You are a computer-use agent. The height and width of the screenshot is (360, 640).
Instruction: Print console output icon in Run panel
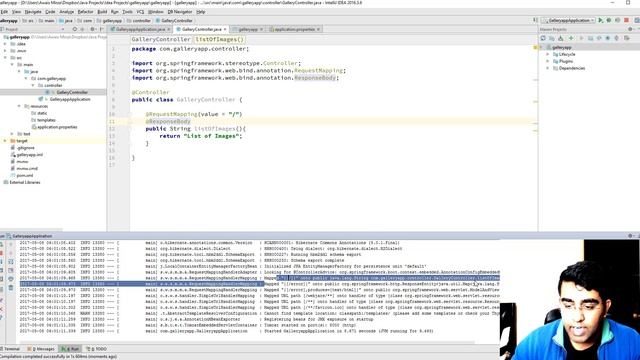click(11, 279)
